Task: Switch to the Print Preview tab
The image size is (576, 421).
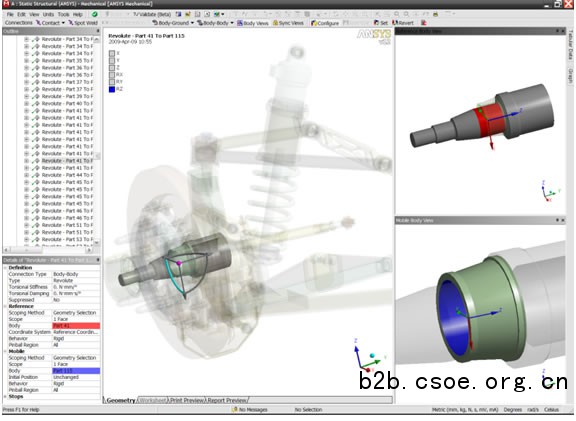Action: click(187, 400)
